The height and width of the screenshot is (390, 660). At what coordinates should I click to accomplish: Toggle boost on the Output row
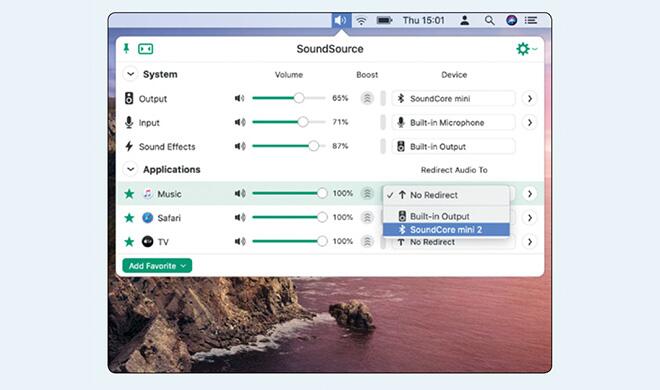point(367,98)
